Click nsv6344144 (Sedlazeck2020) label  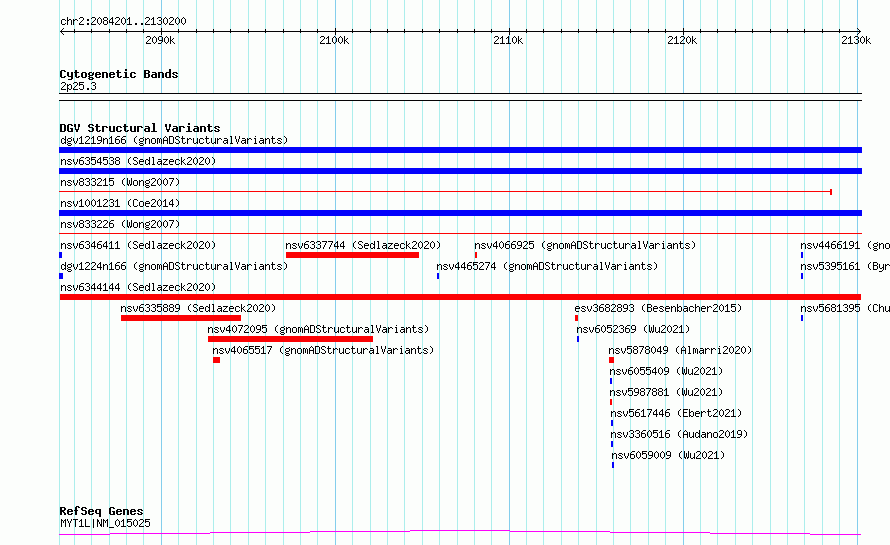click(x=138, y=287)
